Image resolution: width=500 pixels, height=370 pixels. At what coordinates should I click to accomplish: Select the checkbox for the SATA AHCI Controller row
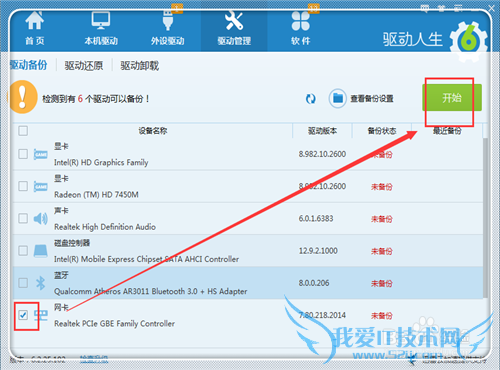pos(23,251)
